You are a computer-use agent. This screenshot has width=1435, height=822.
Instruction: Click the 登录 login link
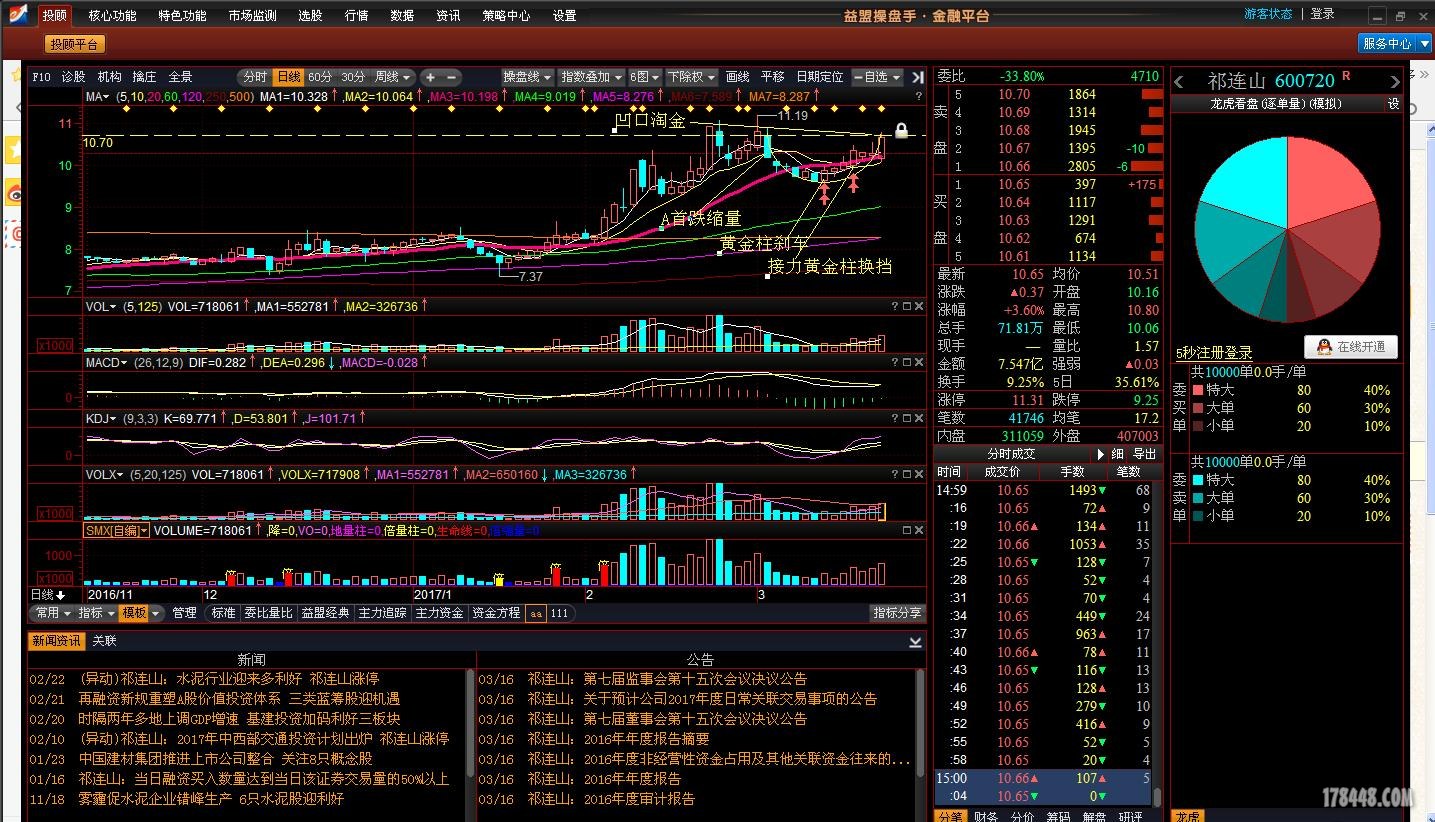click(1323, 14)
